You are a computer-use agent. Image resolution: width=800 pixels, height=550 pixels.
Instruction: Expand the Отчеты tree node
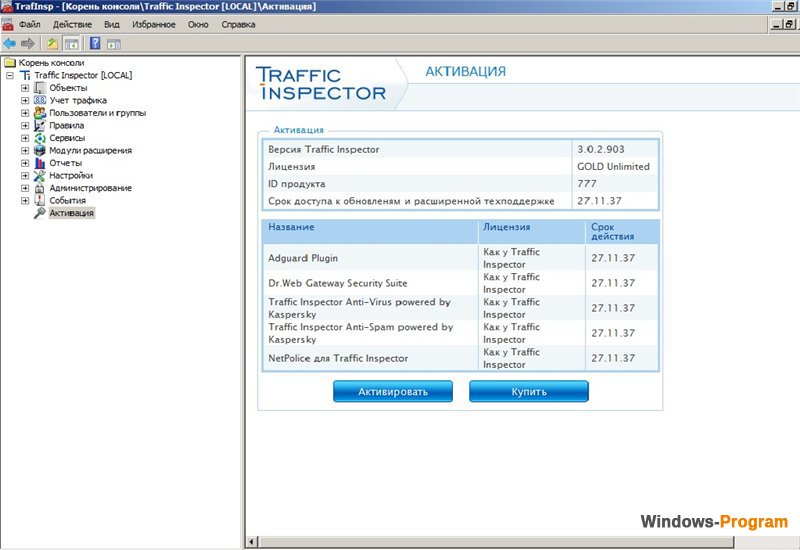(24, 163)
